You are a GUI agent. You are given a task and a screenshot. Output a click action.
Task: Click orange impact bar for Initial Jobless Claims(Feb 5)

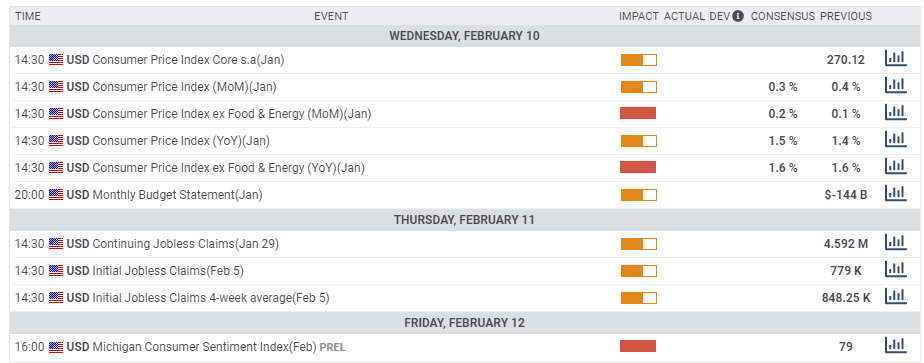tap(638, 271)
